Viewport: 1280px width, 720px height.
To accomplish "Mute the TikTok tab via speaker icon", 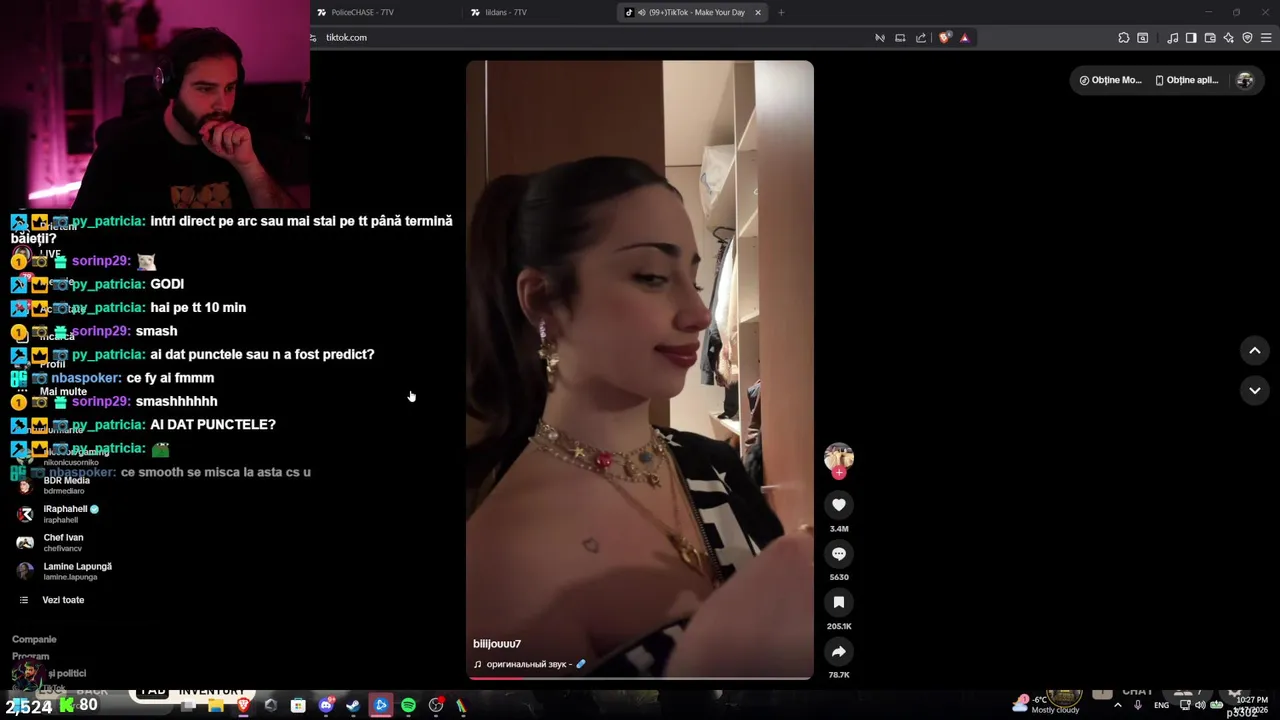I will tap(641, 13).
